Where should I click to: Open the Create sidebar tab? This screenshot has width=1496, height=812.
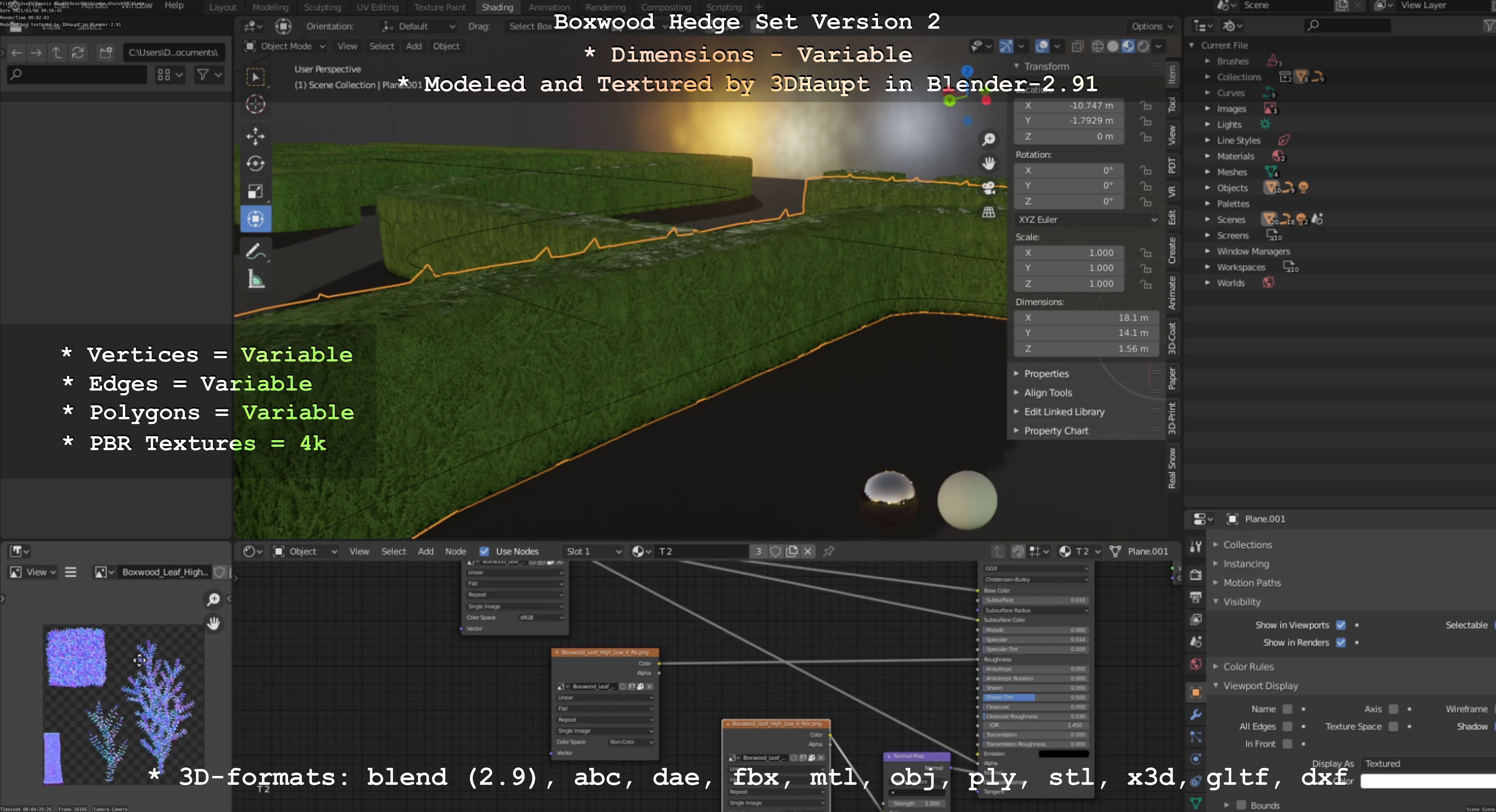[x=1172, y=250]
